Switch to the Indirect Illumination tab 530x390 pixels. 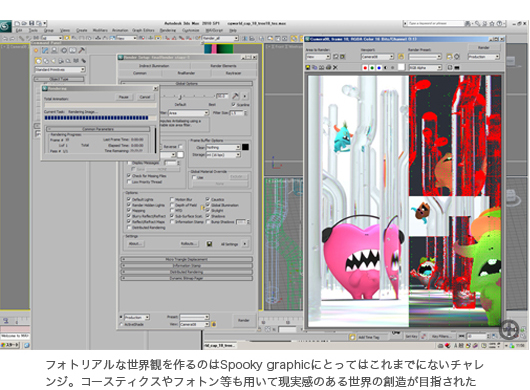click(154, 66)
